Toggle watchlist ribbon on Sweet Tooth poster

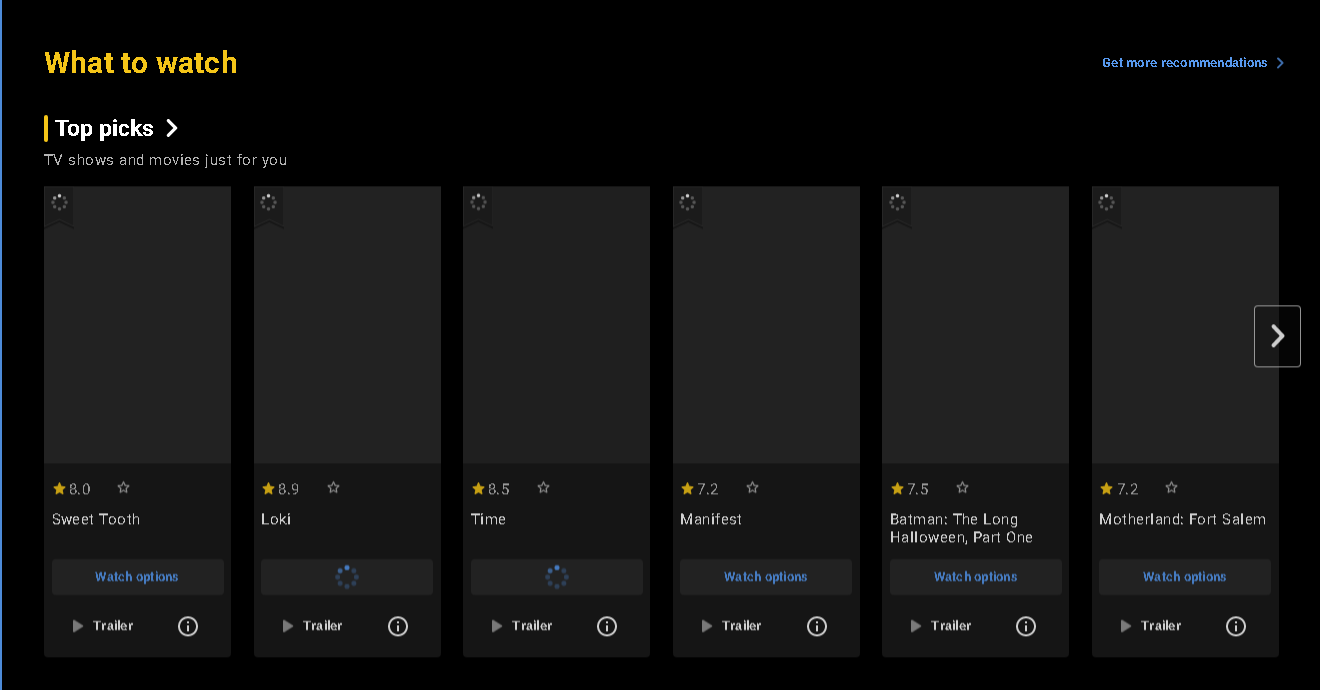[x=59, y=204]
